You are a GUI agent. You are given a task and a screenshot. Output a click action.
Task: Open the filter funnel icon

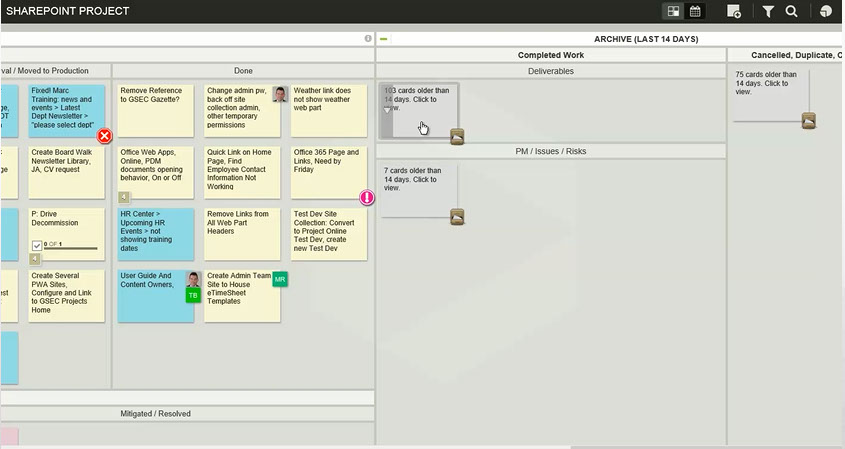[768, 11]
